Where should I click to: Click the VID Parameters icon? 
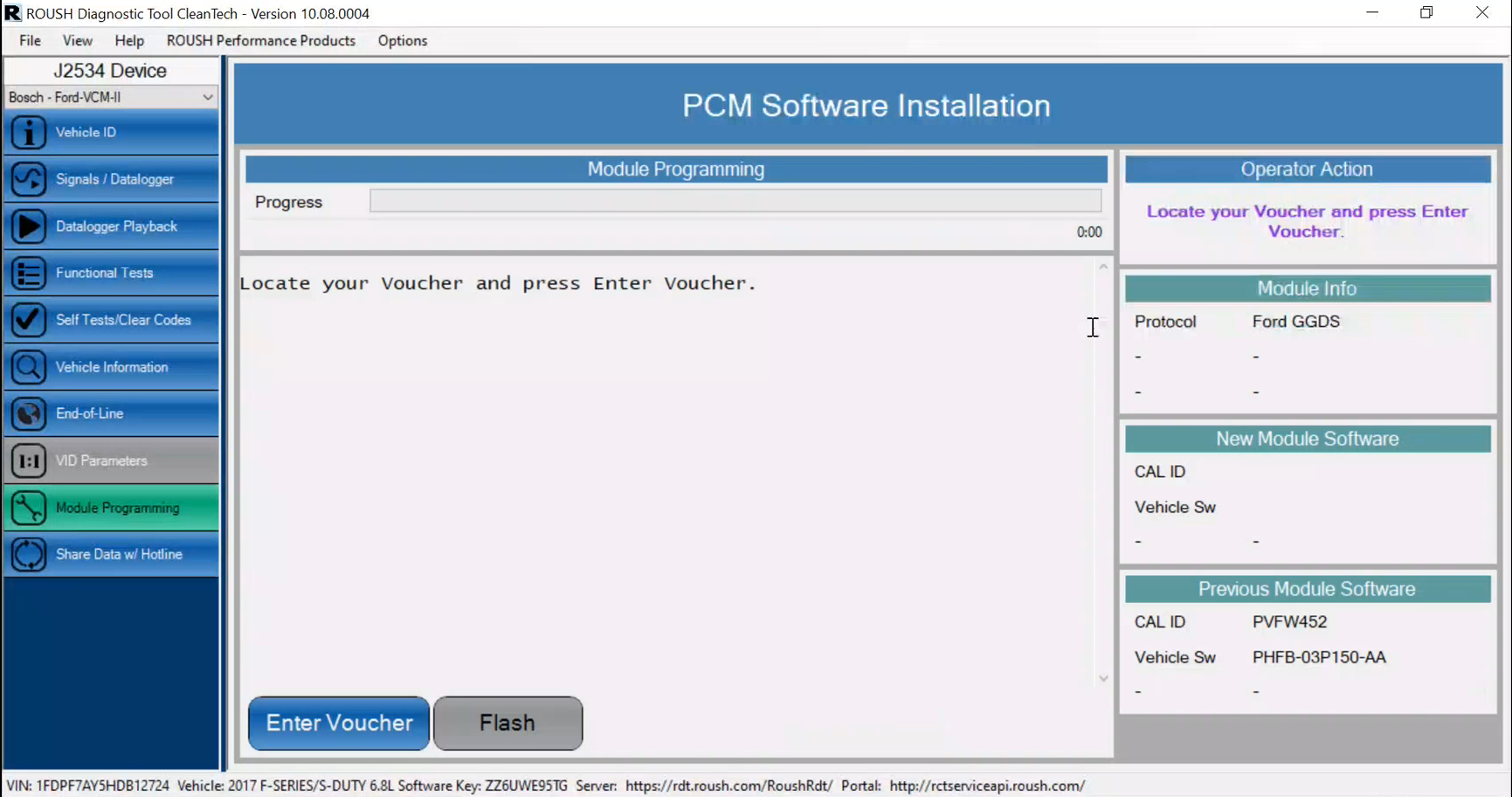coord(28,461)
